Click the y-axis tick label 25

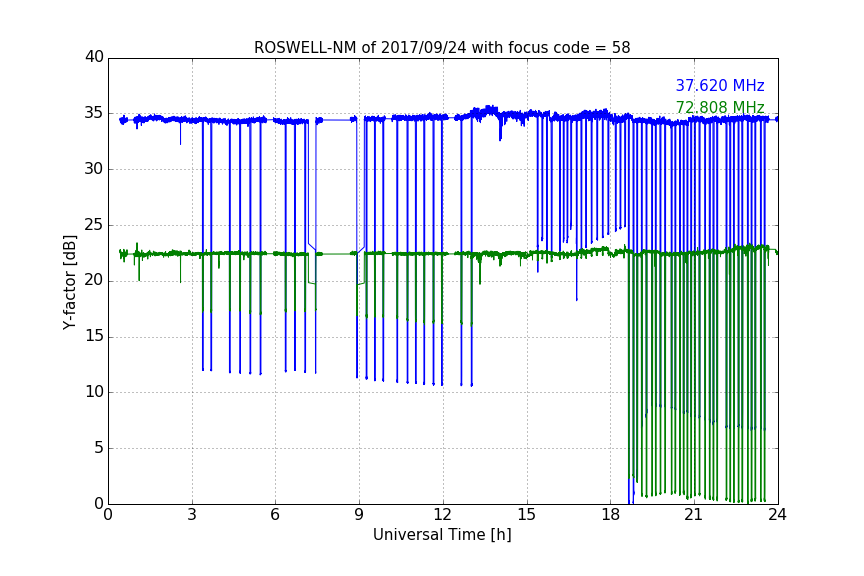(94, 225)
